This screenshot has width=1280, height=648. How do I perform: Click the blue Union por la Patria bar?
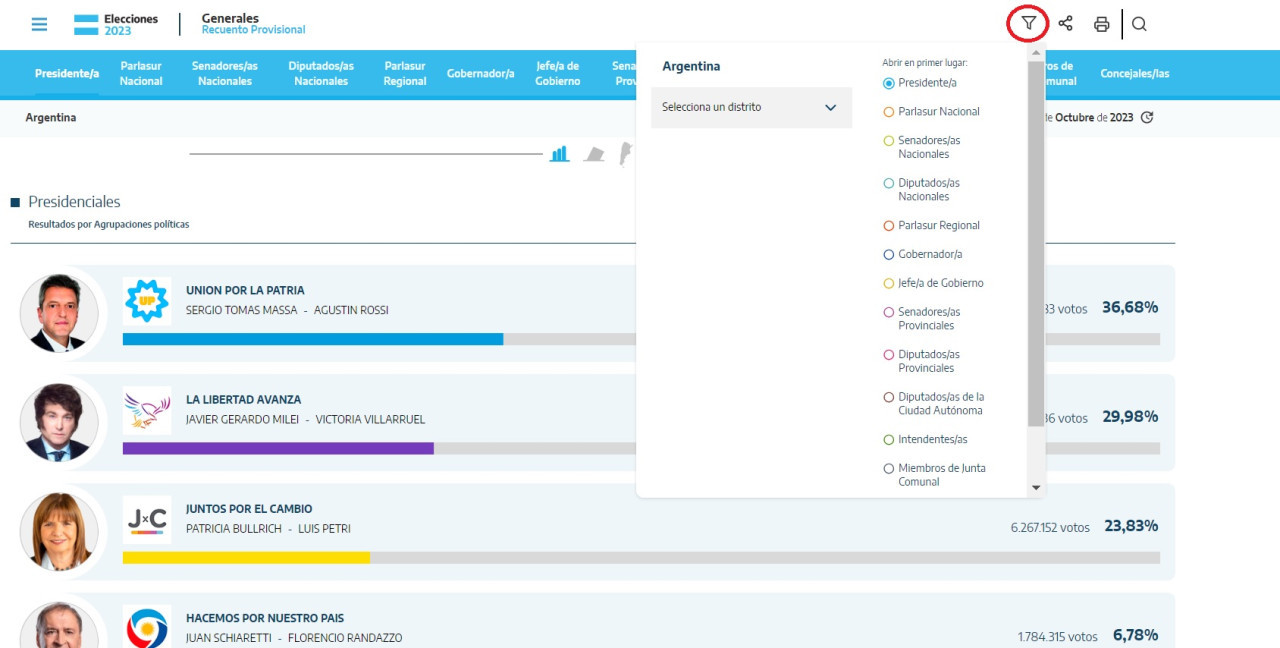(313, 339)
